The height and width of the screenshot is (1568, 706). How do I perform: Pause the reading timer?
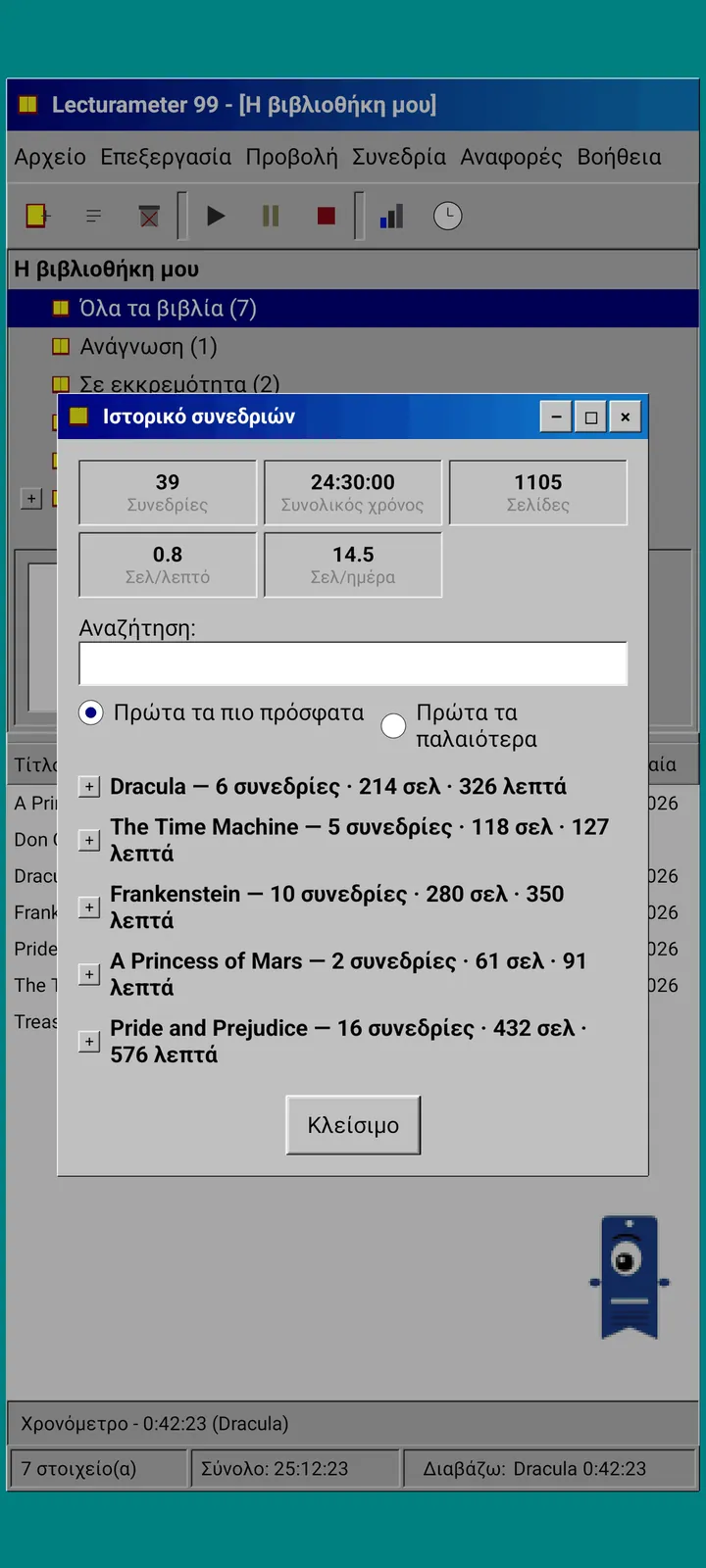(271, 216)
